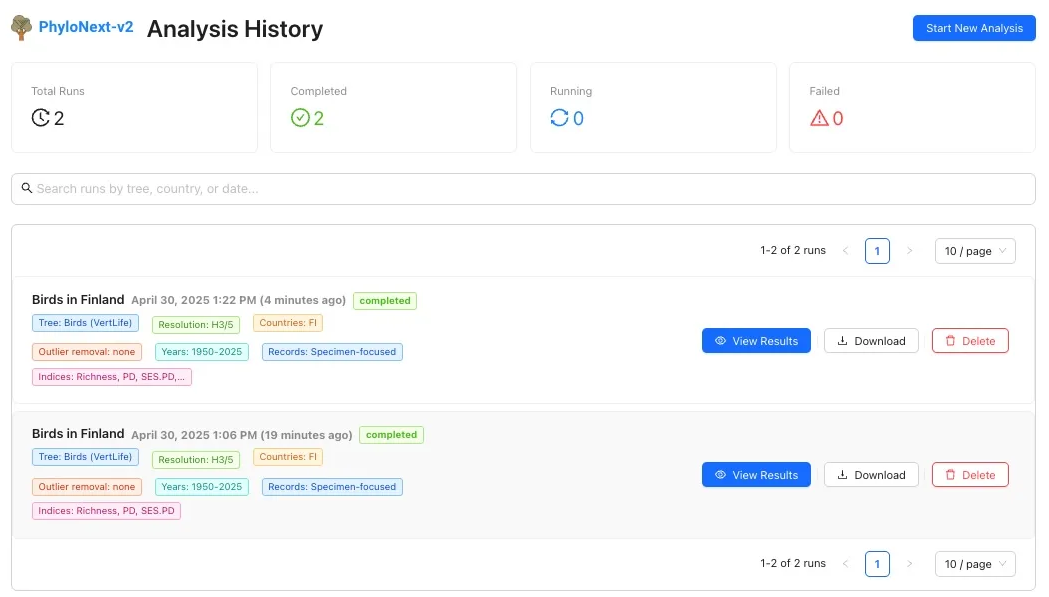This screenshot has height=597, width=1049.
Task: Click the PhyloNext tree logo icon
Action: pyautogui.click(x=20, y=27)
